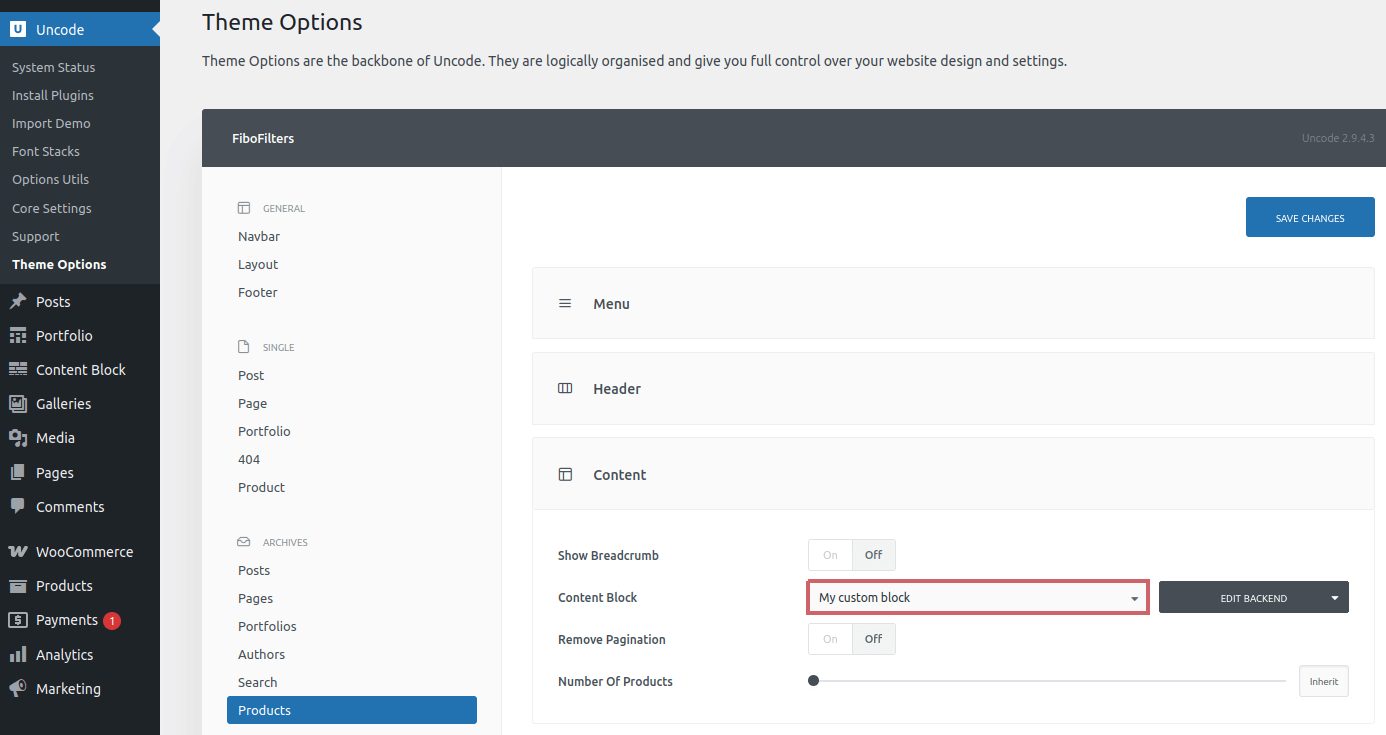Click the Analytics bar chart icon
This screenshot has width=1386, height=735.
18,654
